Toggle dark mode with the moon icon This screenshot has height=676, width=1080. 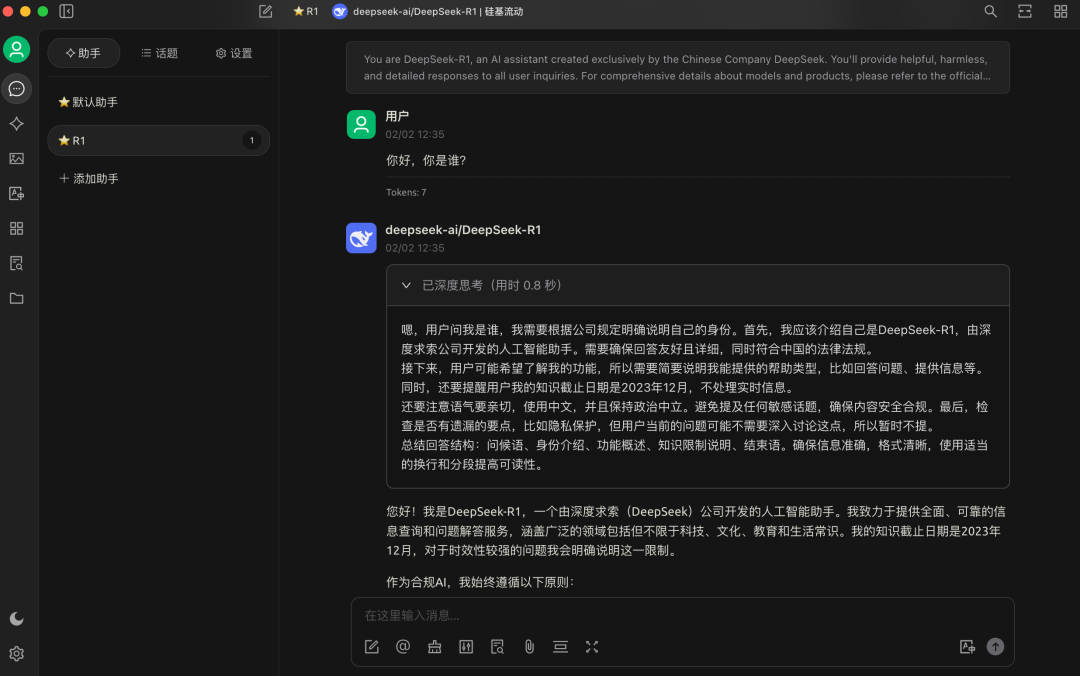tap(17, 619)
